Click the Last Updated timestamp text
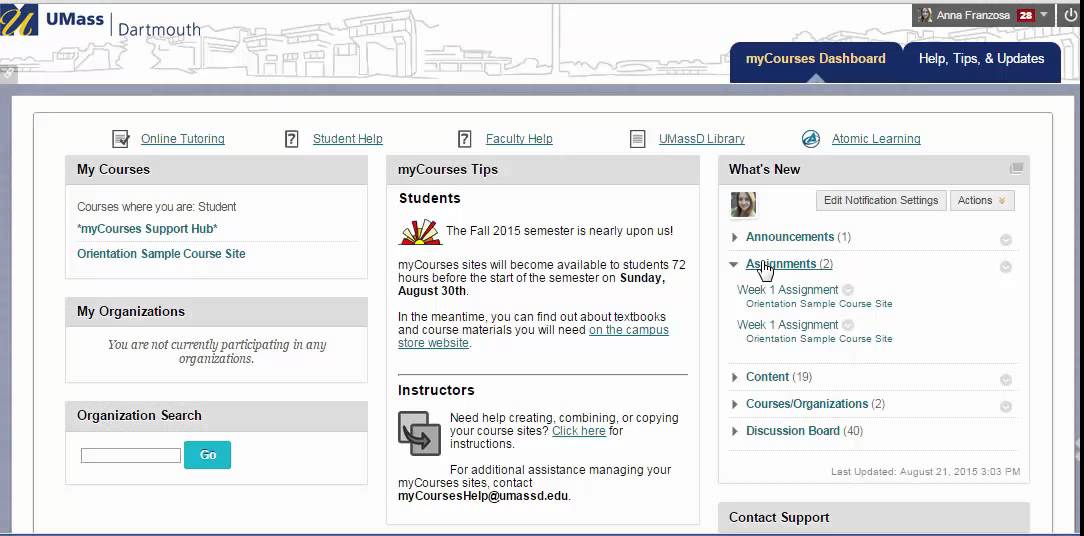 926,472
